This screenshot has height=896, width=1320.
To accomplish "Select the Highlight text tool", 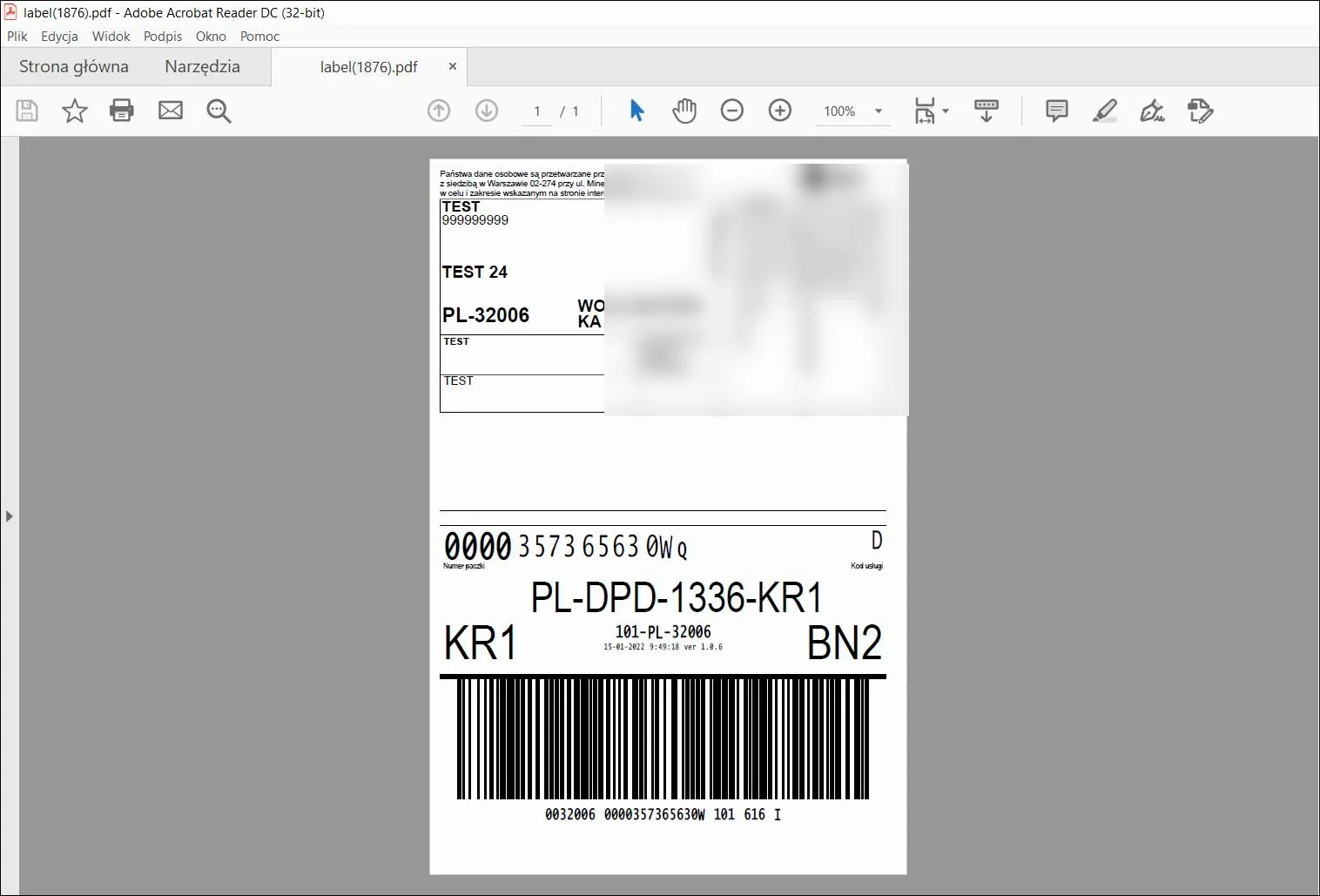I will tap(1105, 111).
